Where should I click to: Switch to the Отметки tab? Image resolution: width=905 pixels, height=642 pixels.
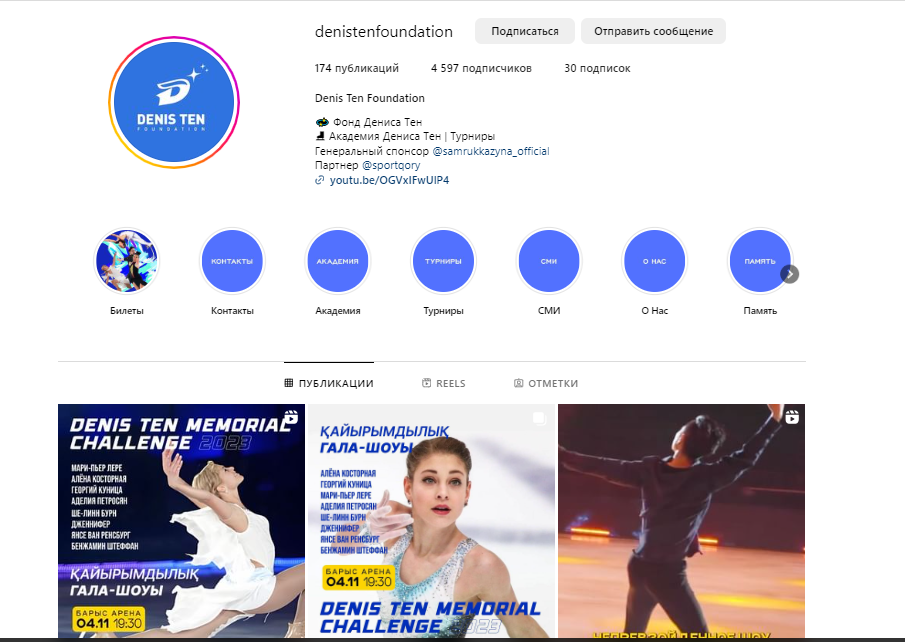546,383
